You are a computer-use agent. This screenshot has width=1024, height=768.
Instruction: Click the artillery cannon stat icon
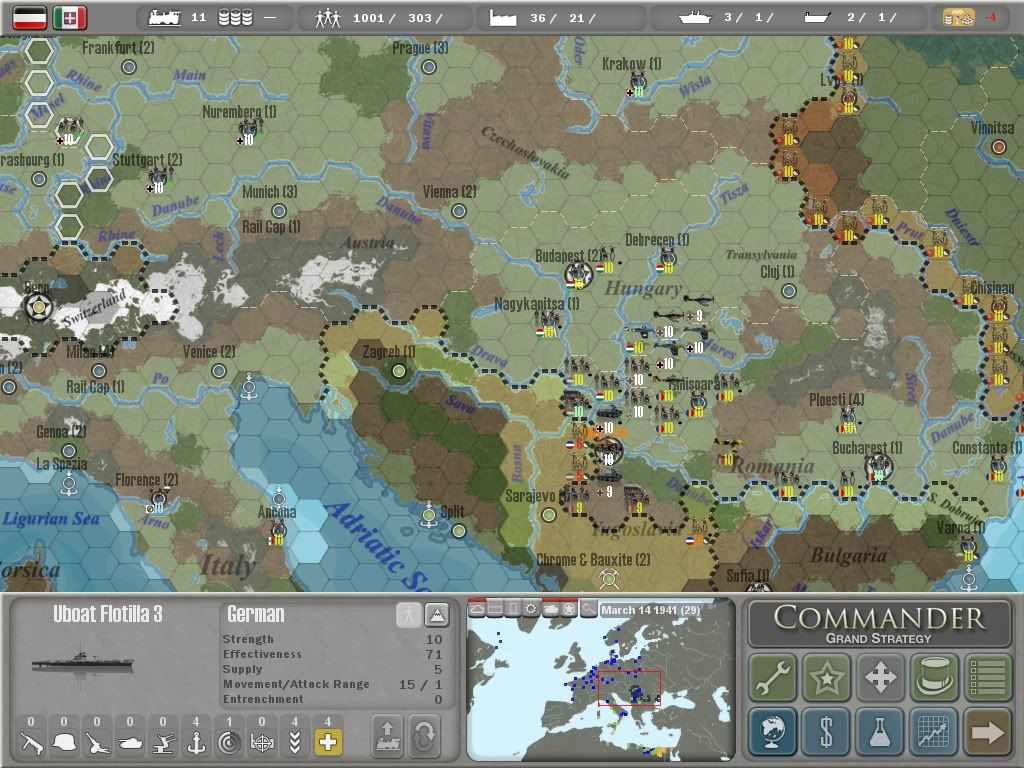pyautogui.click(x=97, y=742)
